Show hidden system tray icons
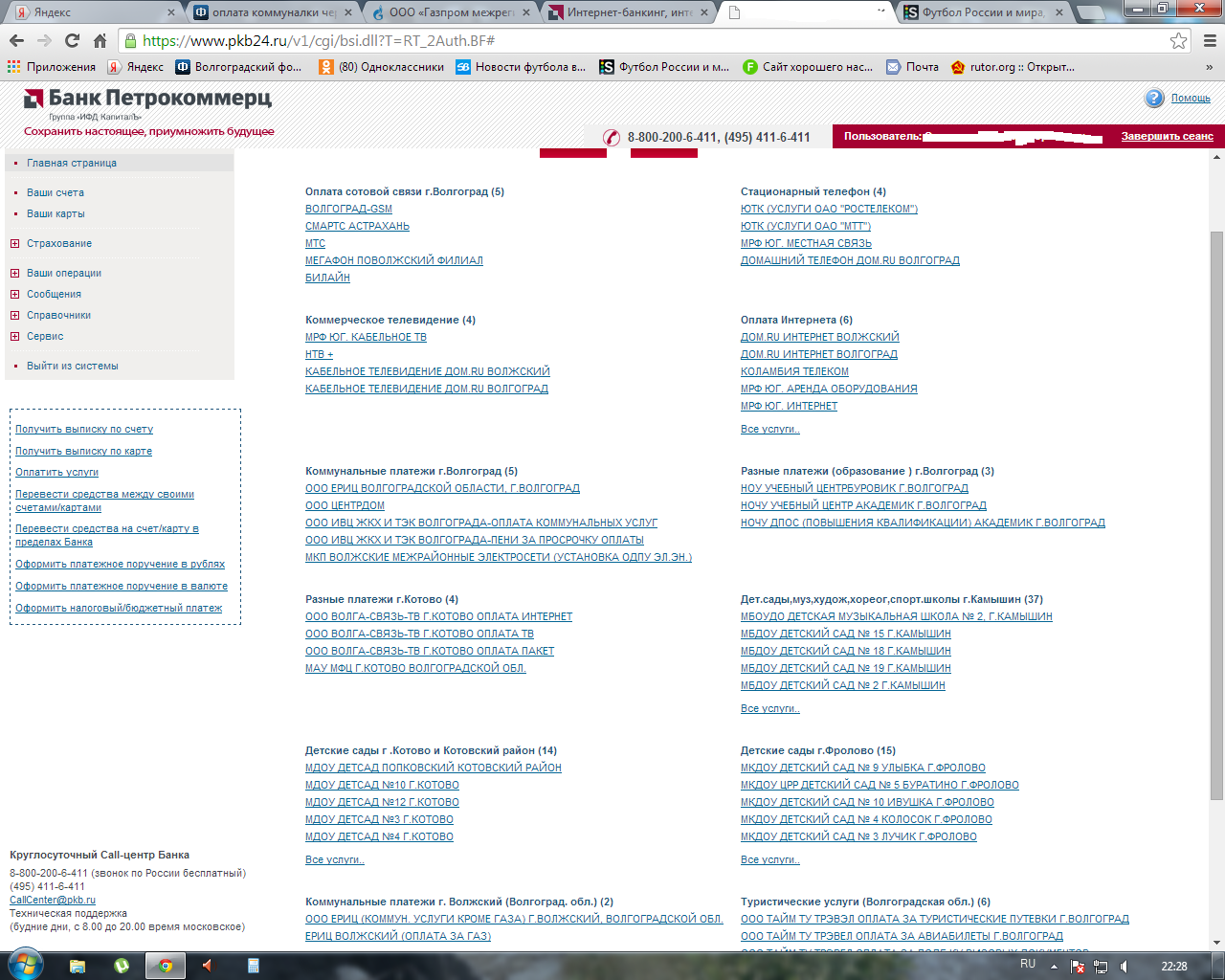The image size is (1225, 980). coord(1055,967)
